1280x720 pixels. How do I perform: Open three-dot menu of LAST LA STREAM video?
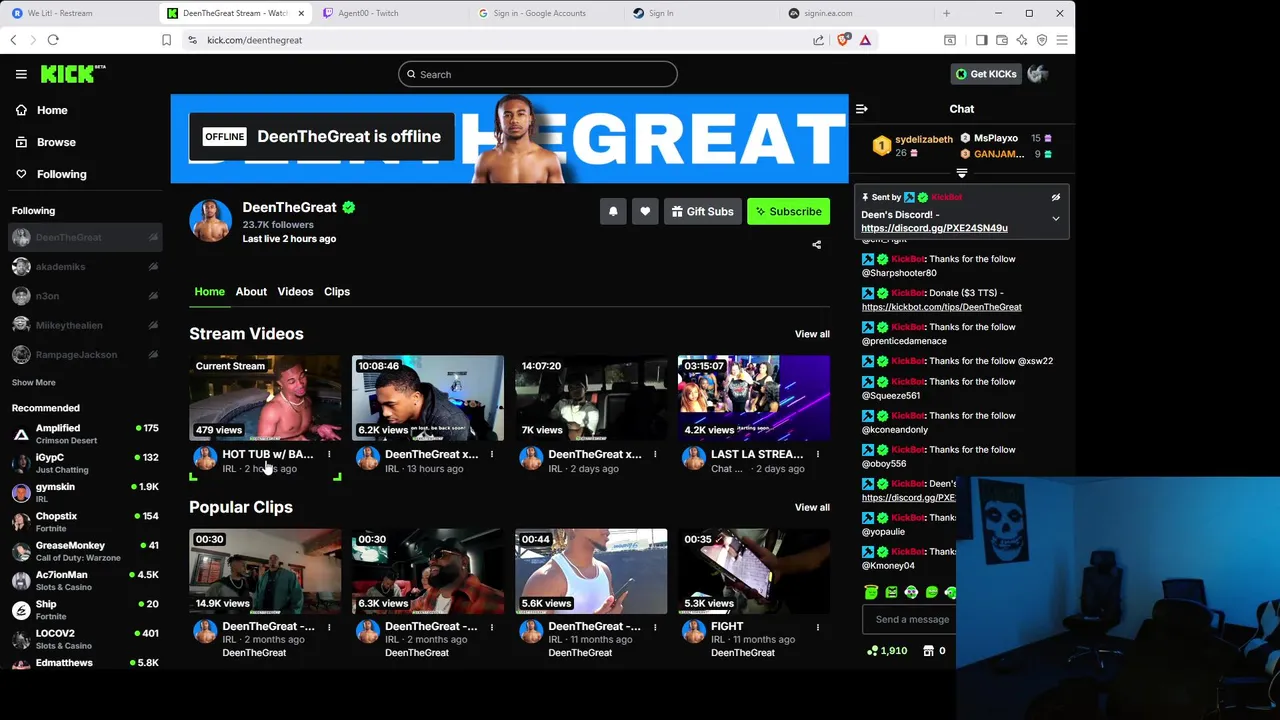[x=818, y=455]
